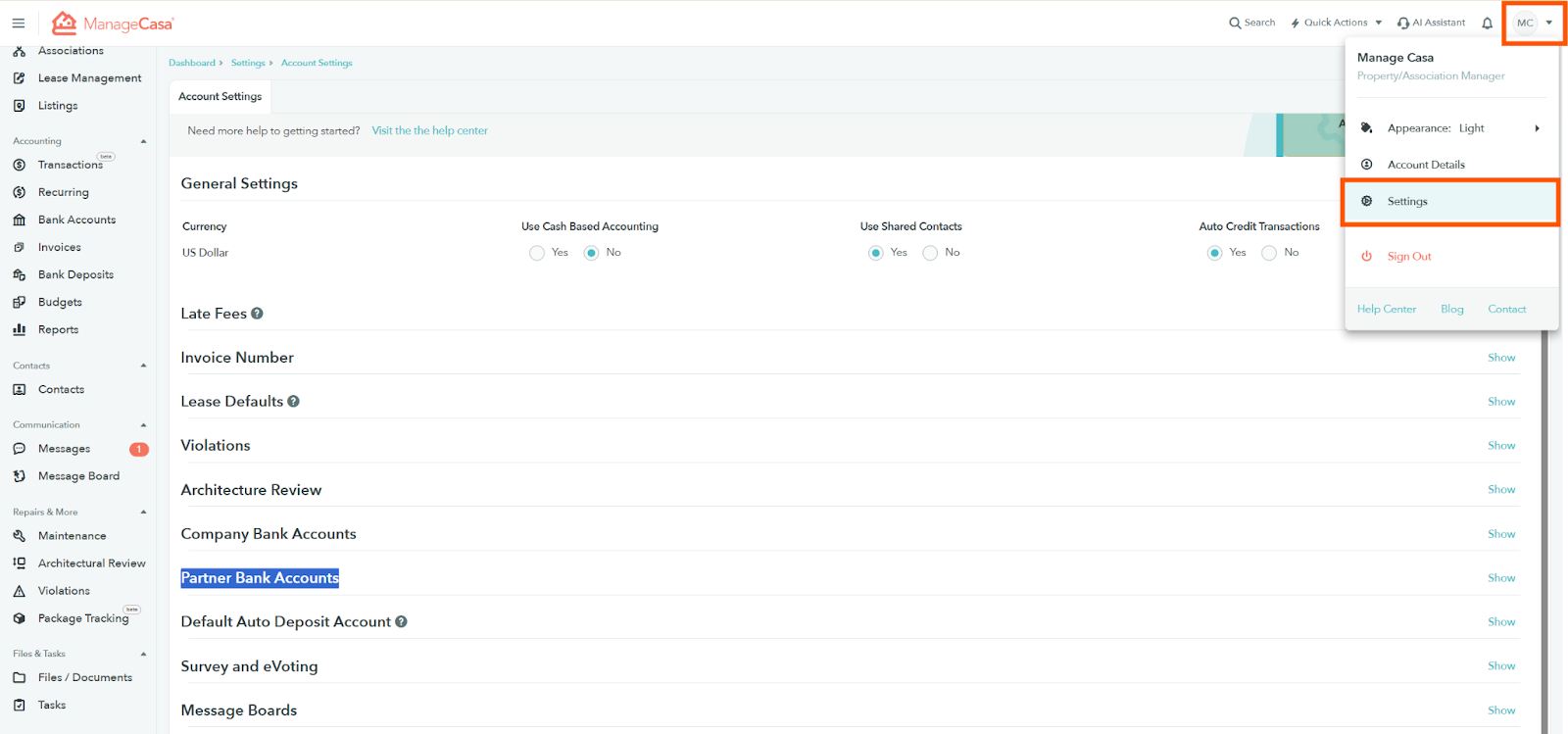Visit the help center link

coord(429,130)
